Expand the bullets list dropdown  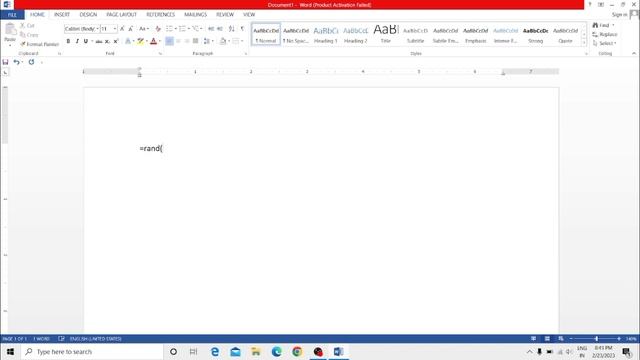coord(176,29)
